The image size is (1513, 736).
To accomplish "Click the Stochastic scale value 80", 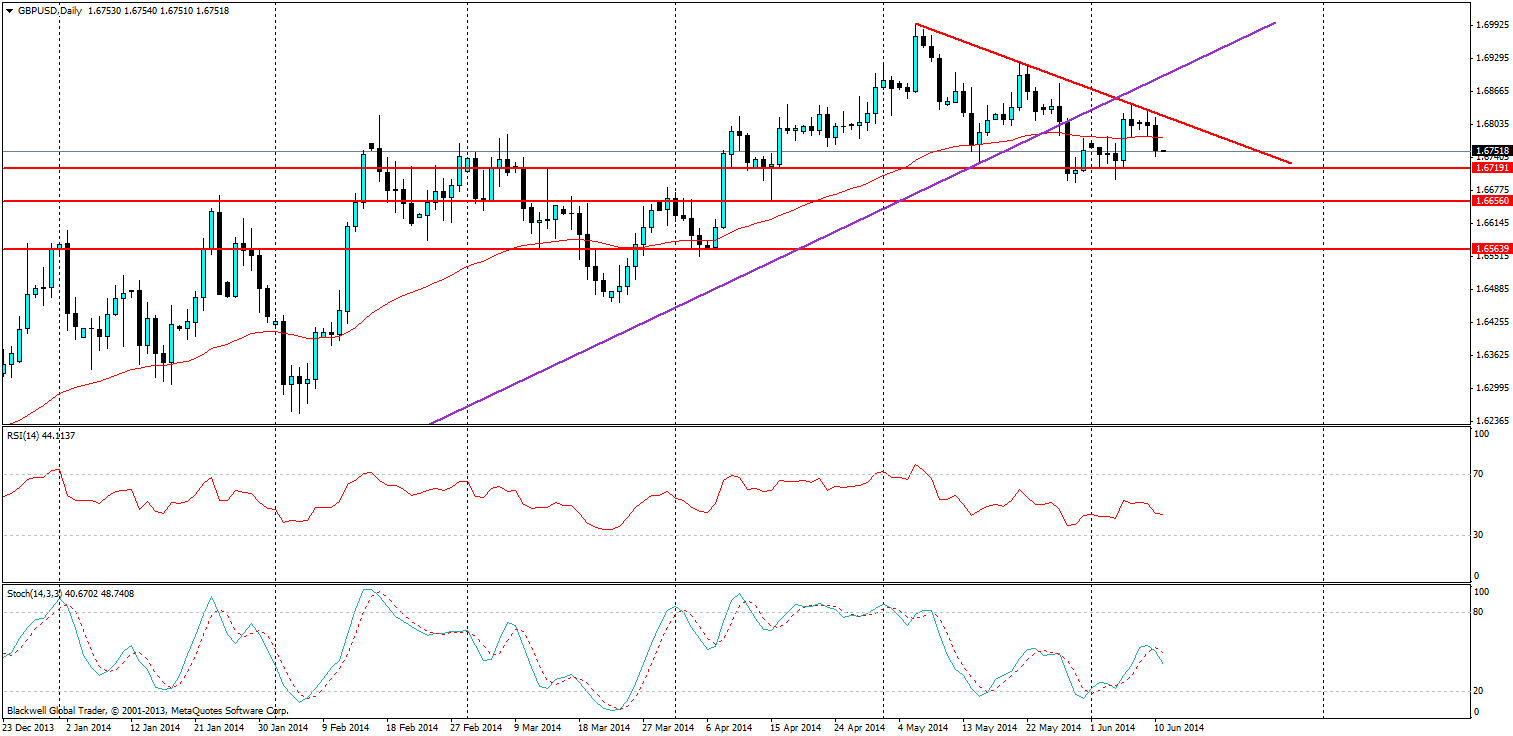I will [1480, 612].
